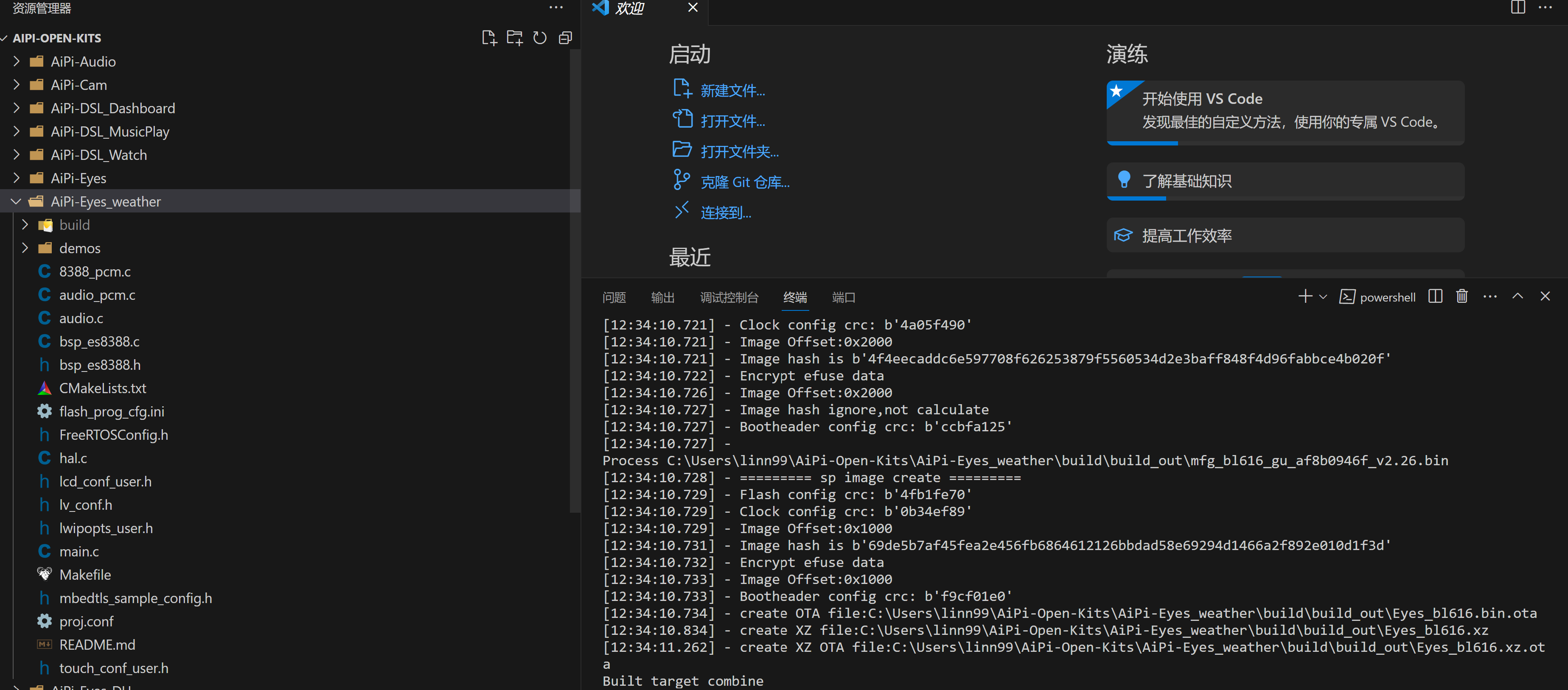Image resolution: width=1568 pixels, height=690 pixels.
Task: Select the 终端 terminal tab
Action: point(795,298)
